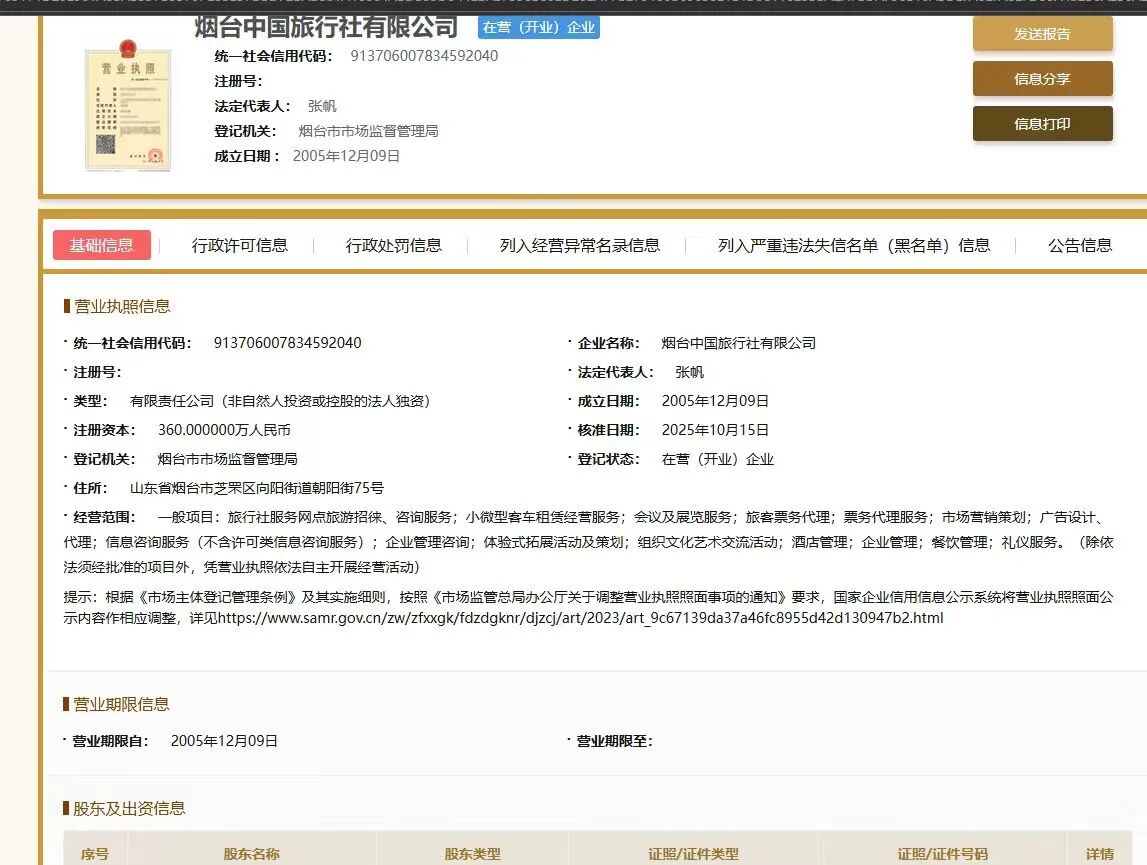Click the 营业期限自 date 2005年12月09日
Screen dimensions: 1147x865
click(x=225, y=741)
